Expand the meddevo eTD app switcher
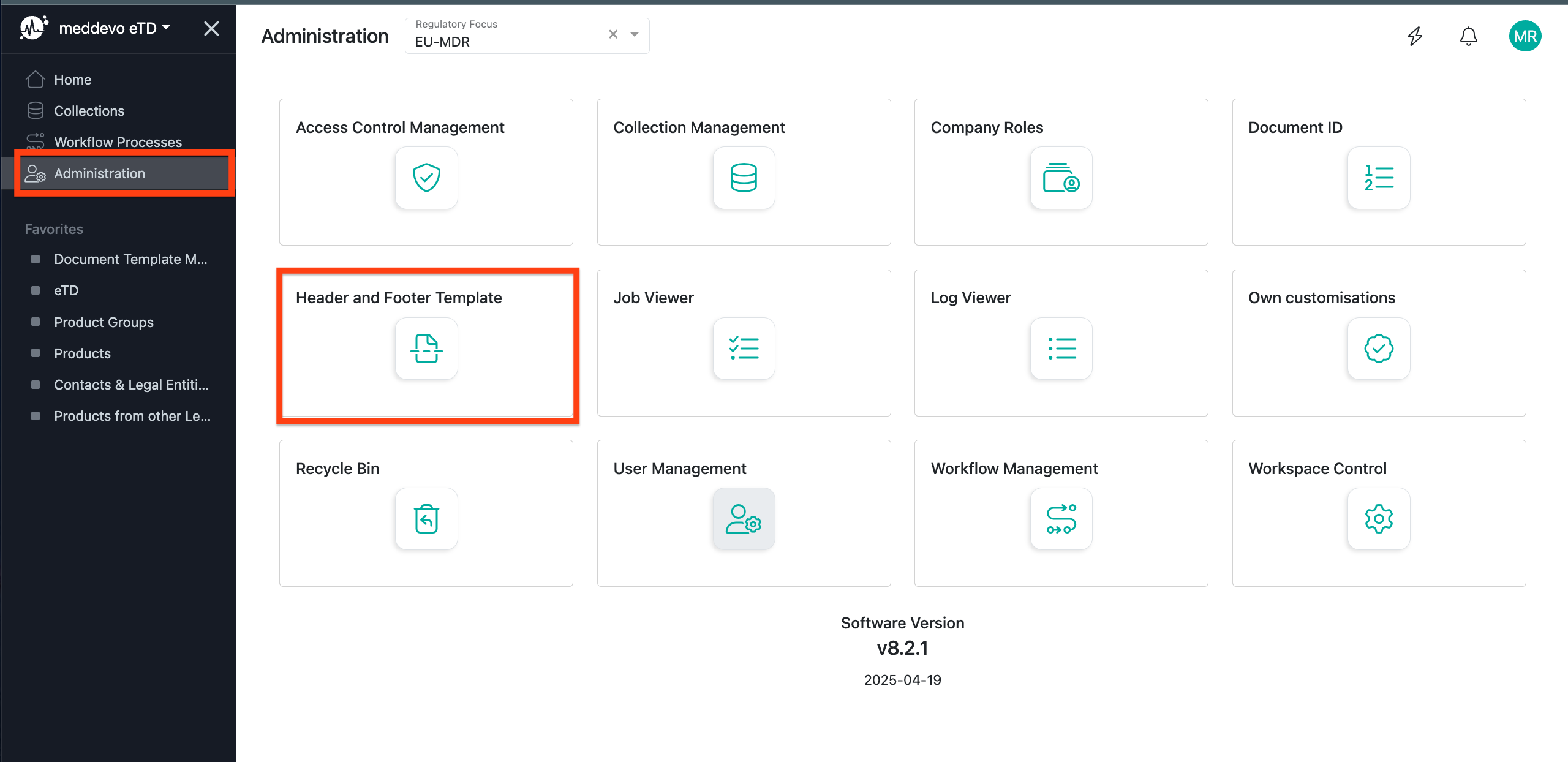 [114, 28]
